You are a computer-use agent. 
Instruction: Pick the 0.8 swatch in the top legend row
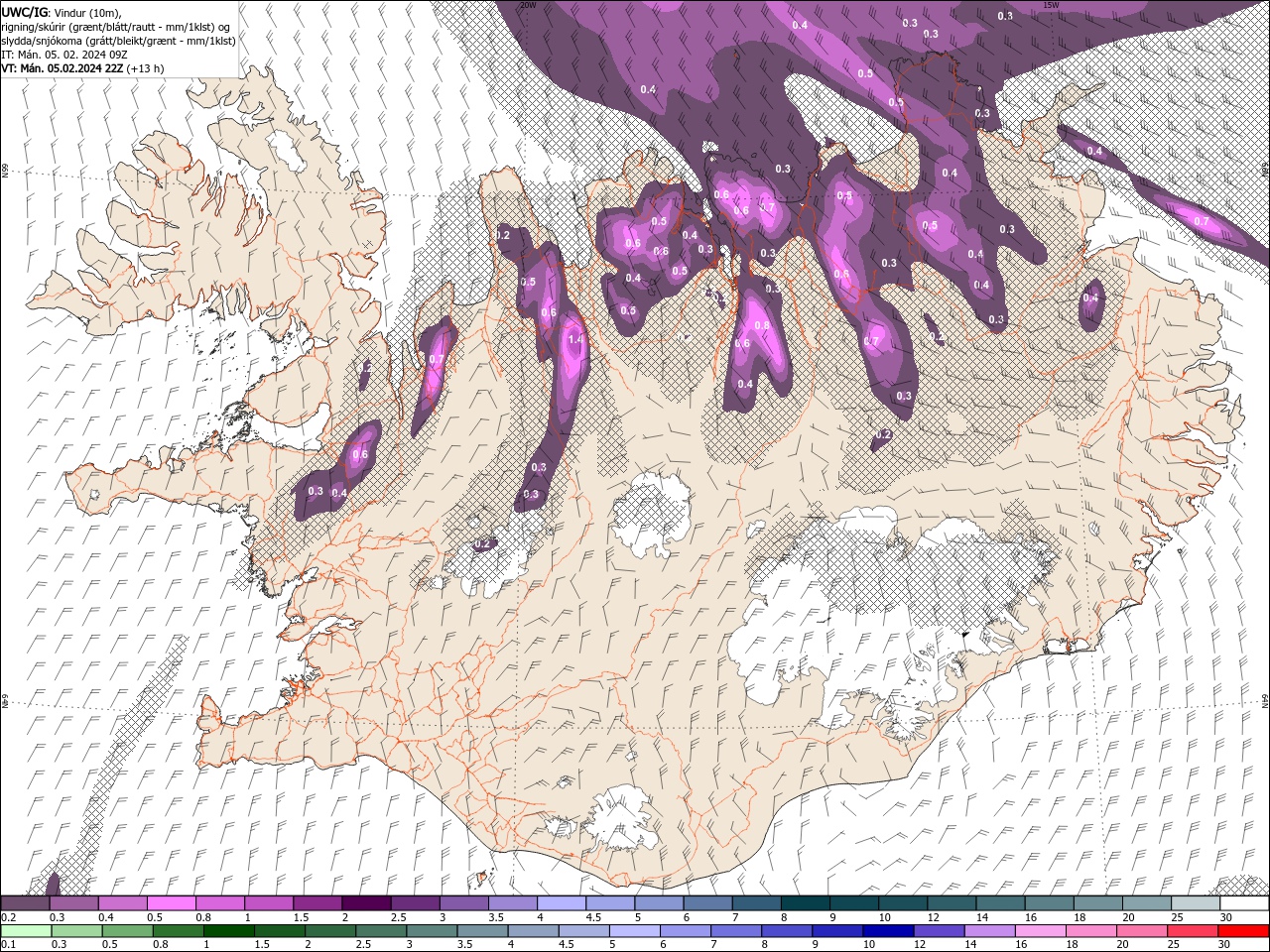219,903
